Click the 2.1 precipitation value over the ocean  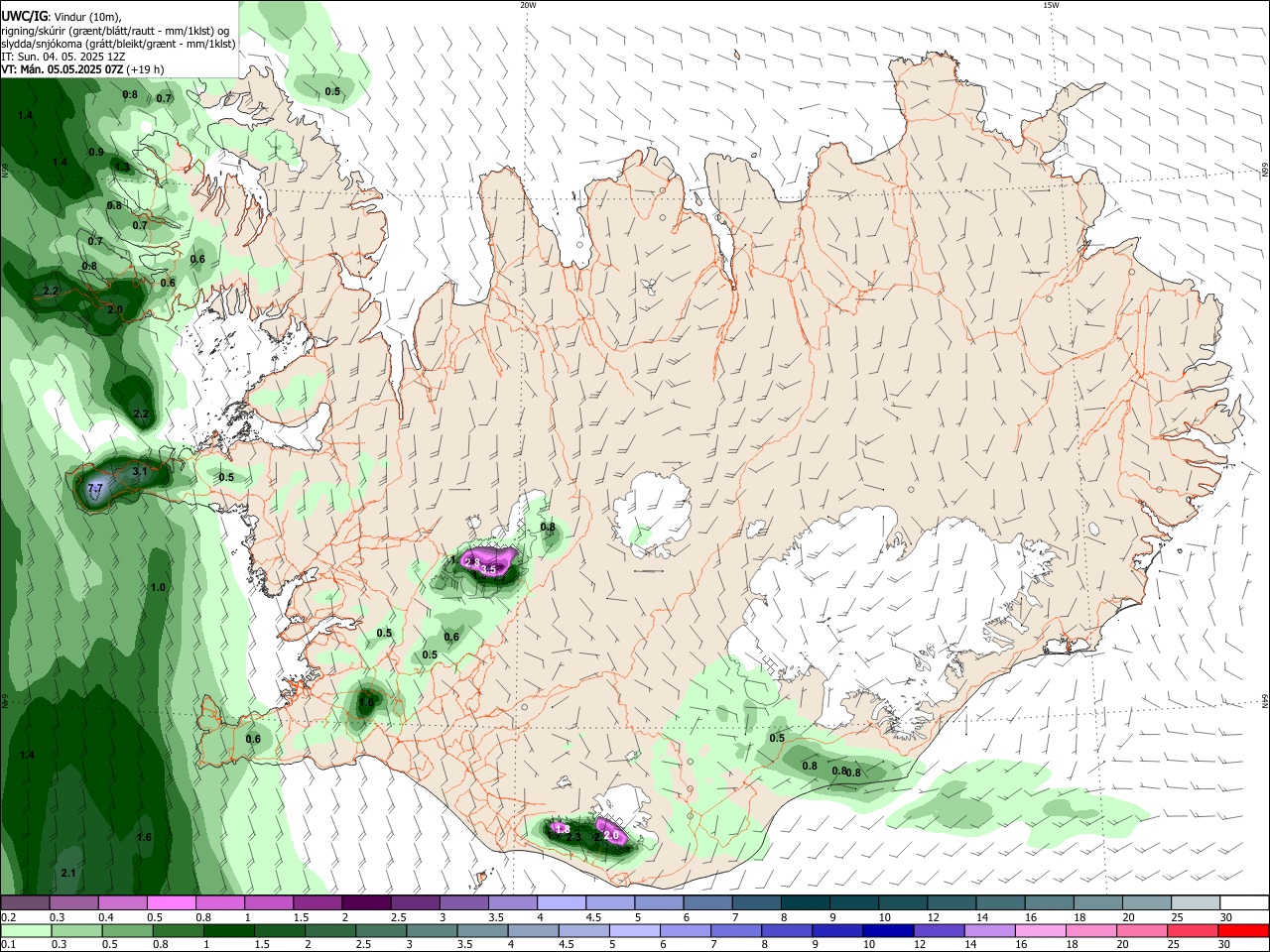(x=68, y=873)
